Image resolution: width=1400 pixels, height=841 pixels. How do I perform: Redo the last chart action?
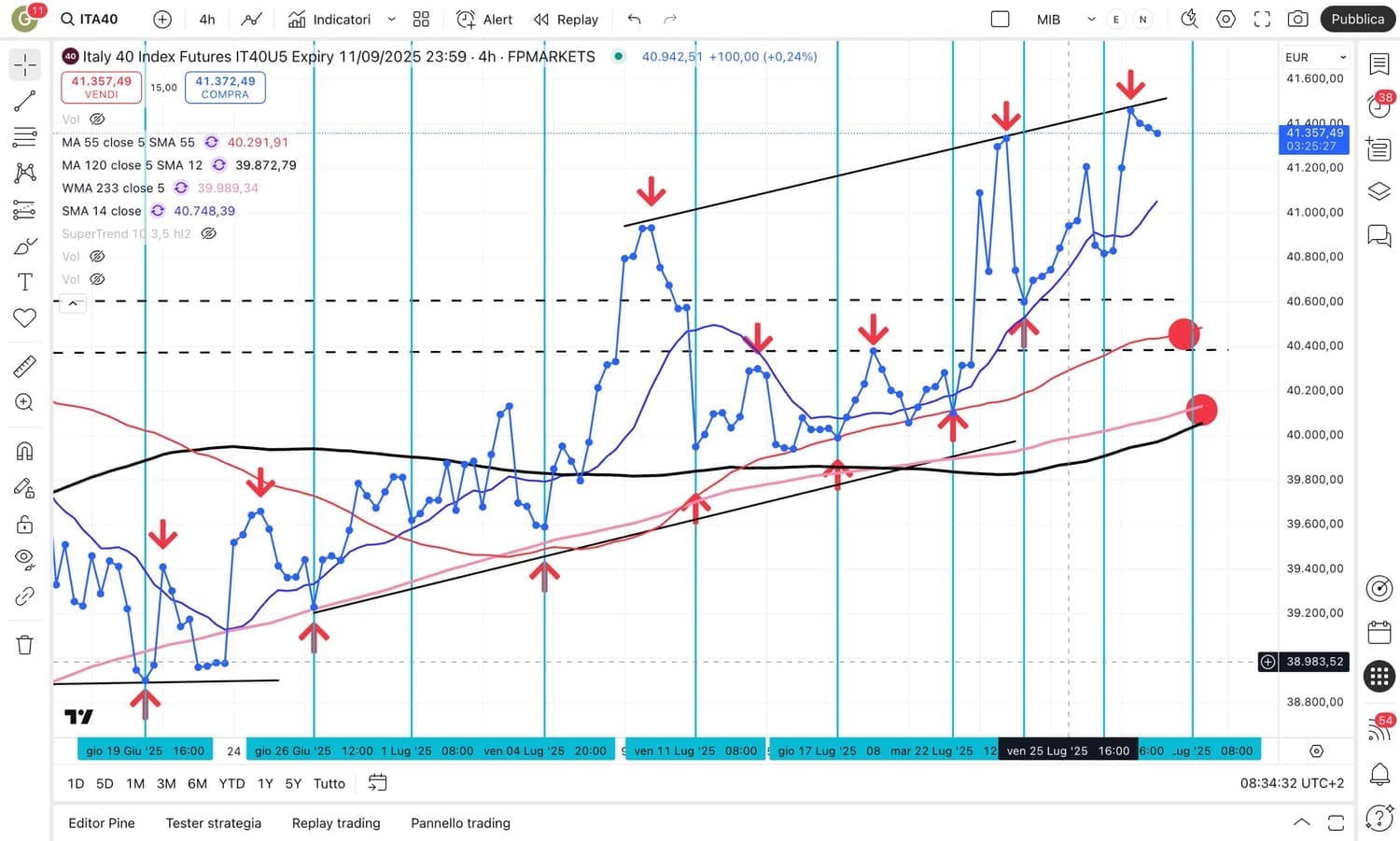pos(670,19)
